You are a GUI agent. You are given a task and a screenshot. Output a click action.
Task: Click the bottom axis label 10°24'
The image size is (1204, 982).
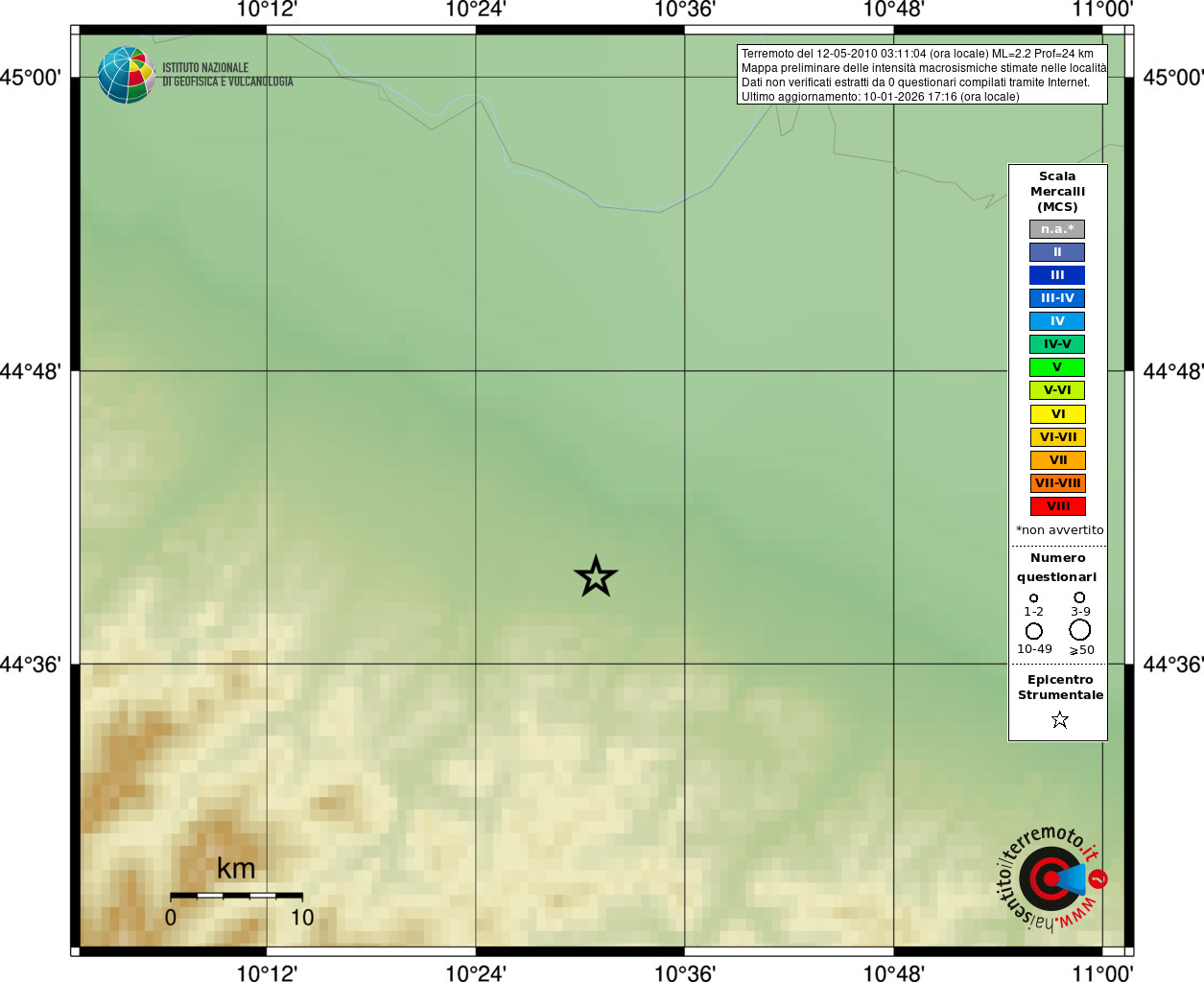coord(476,973)
